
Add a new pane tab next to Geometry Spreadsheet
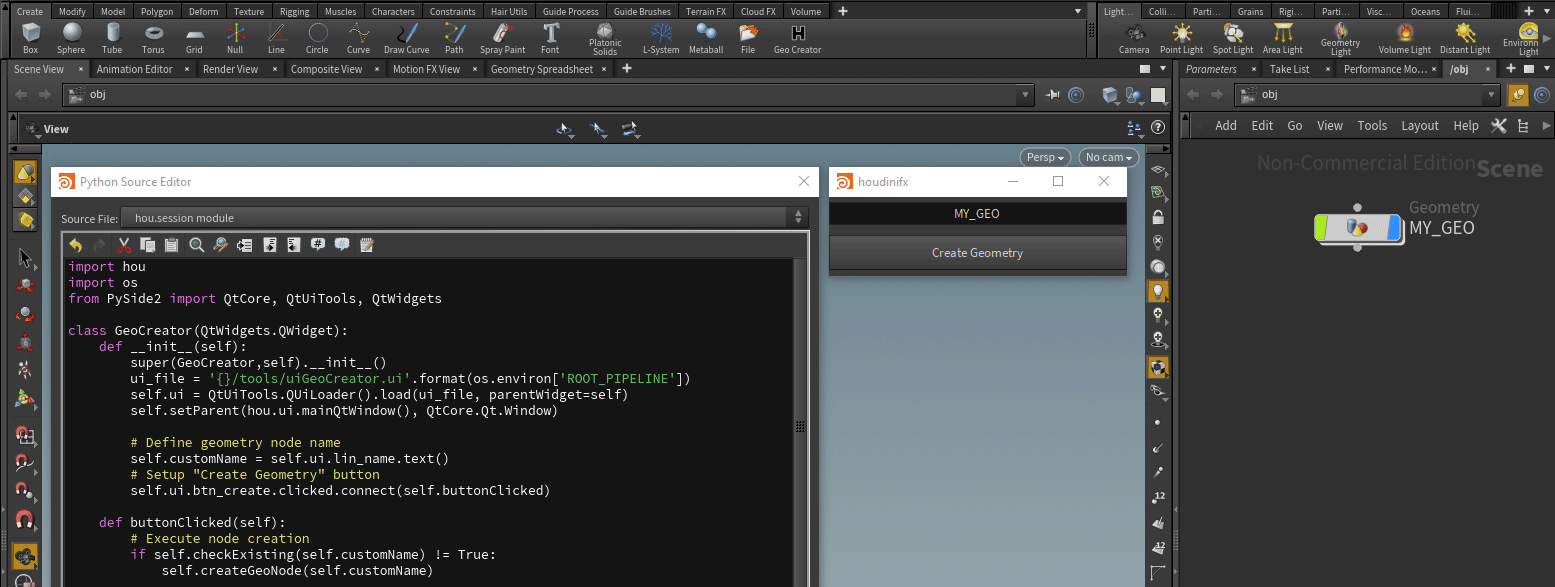[627, 69]
